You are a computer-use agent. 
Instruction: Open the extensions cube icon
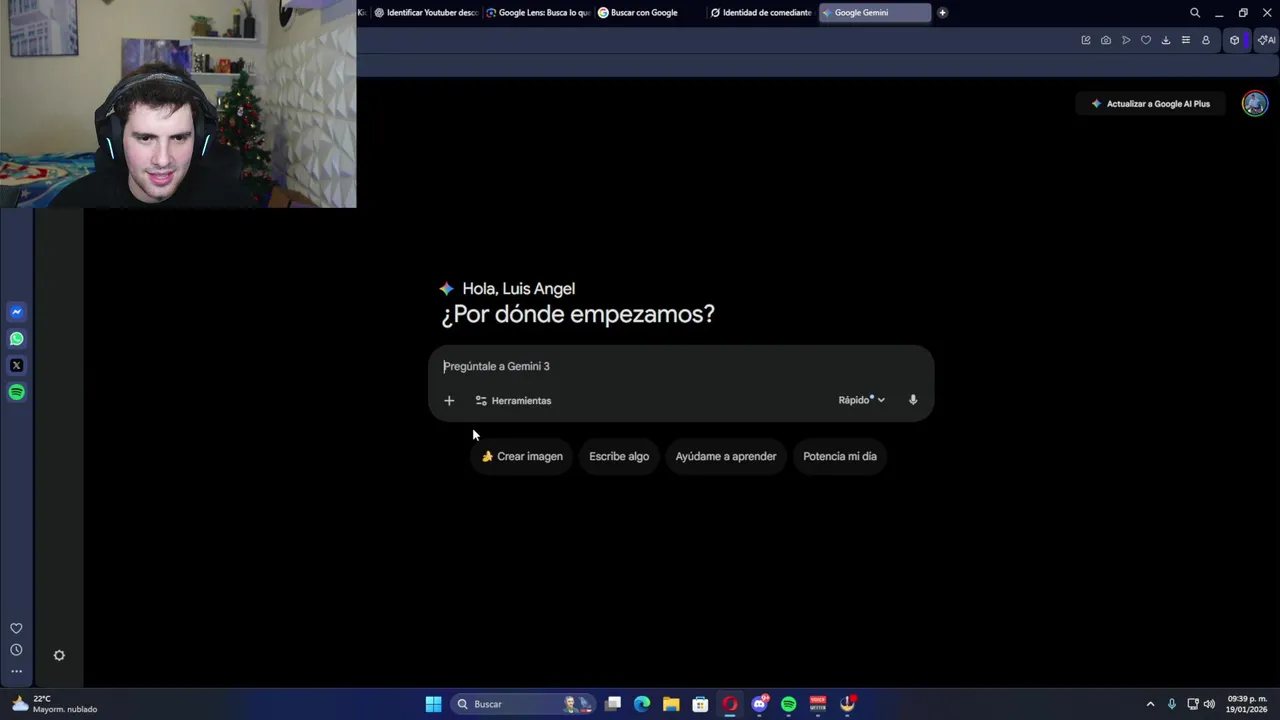point(1235,40)
